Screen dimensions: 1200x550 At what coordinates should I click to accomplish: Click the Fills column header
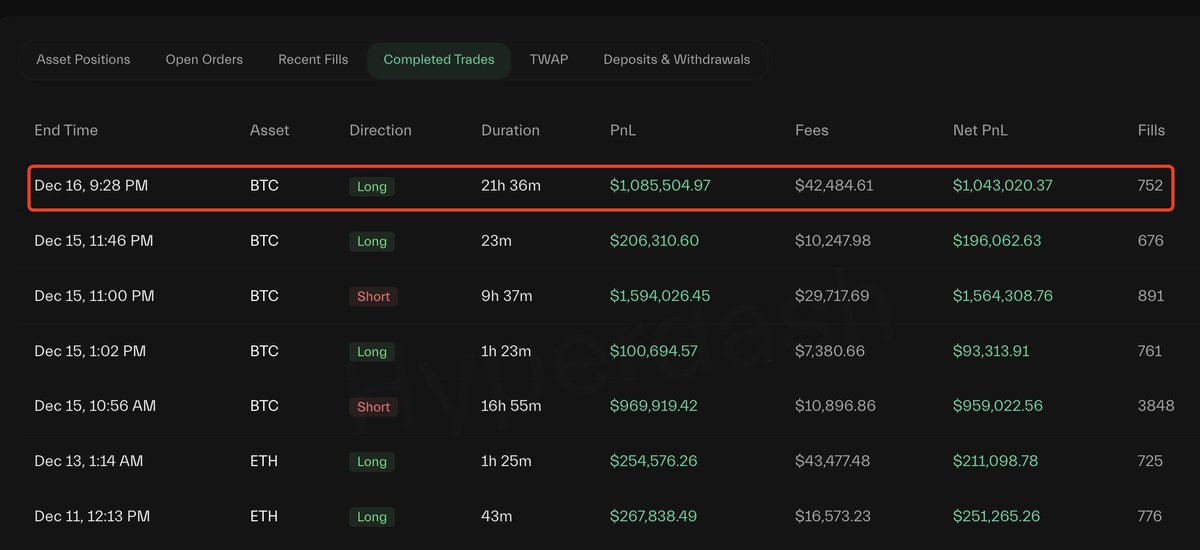pos(1151,130)
